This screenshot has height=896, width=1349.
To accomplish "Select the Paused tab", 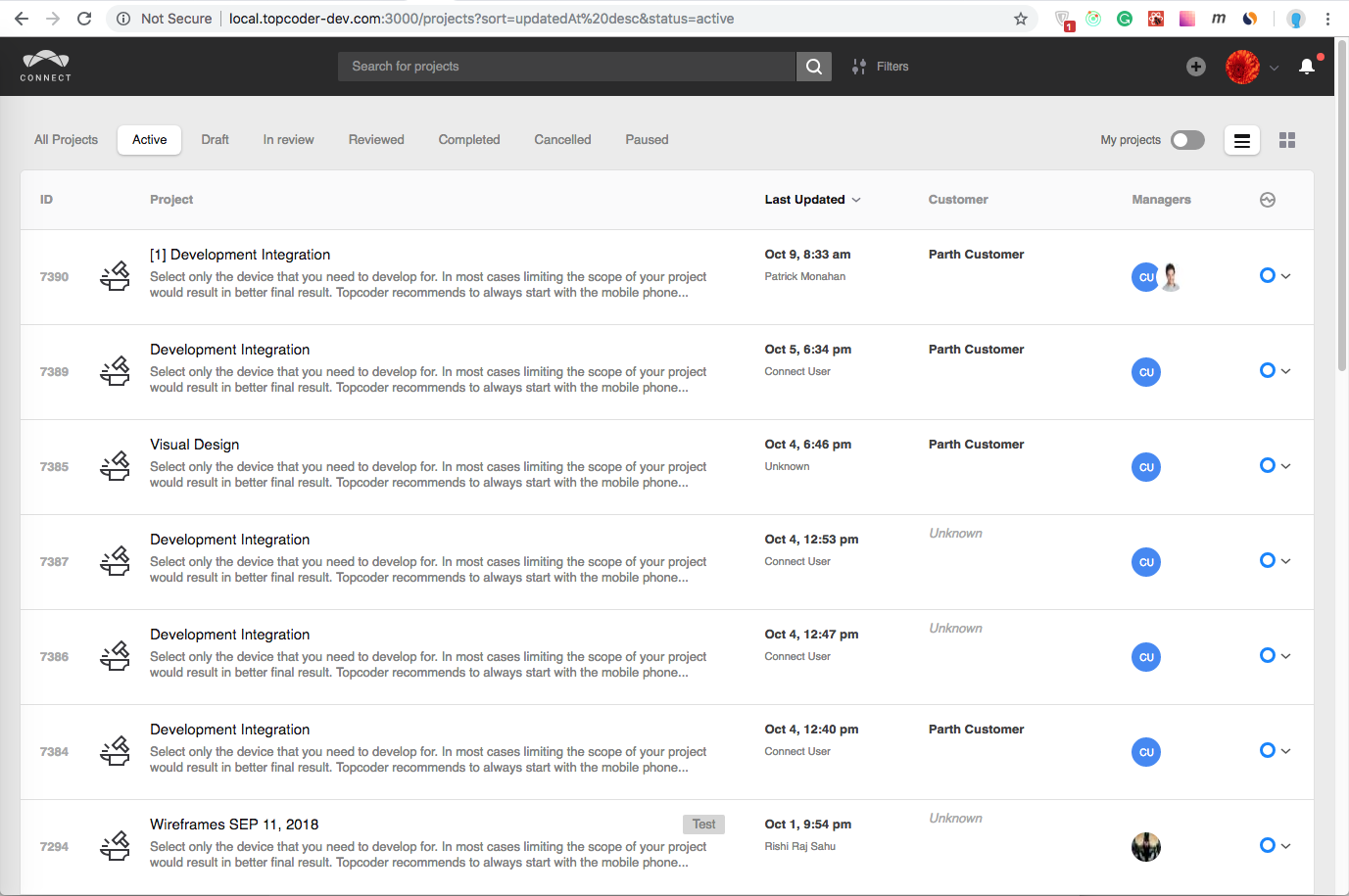I will (x=647, y=140).
